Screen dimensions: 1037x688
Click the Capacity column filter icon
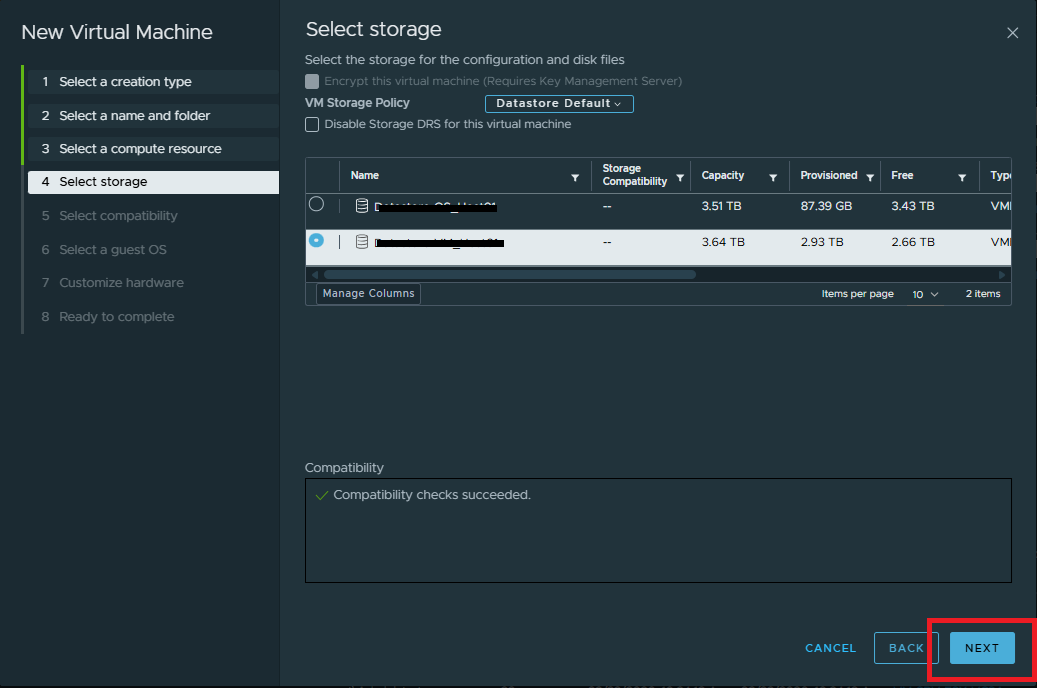tap(773, 177)
